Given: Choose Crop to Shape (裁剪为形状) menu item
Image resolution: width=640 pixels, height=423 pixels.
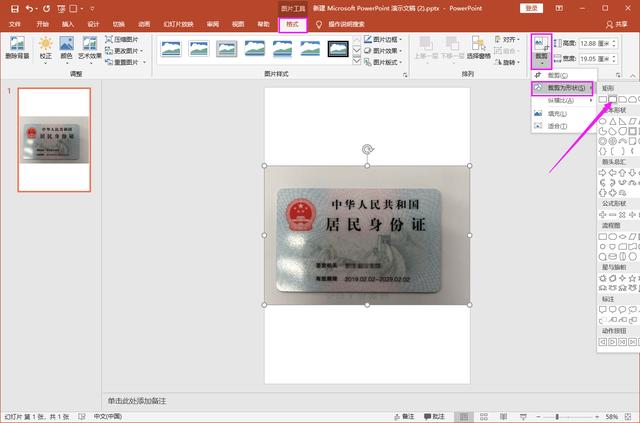Looking at the screenshot, I should tap(562, 88).
